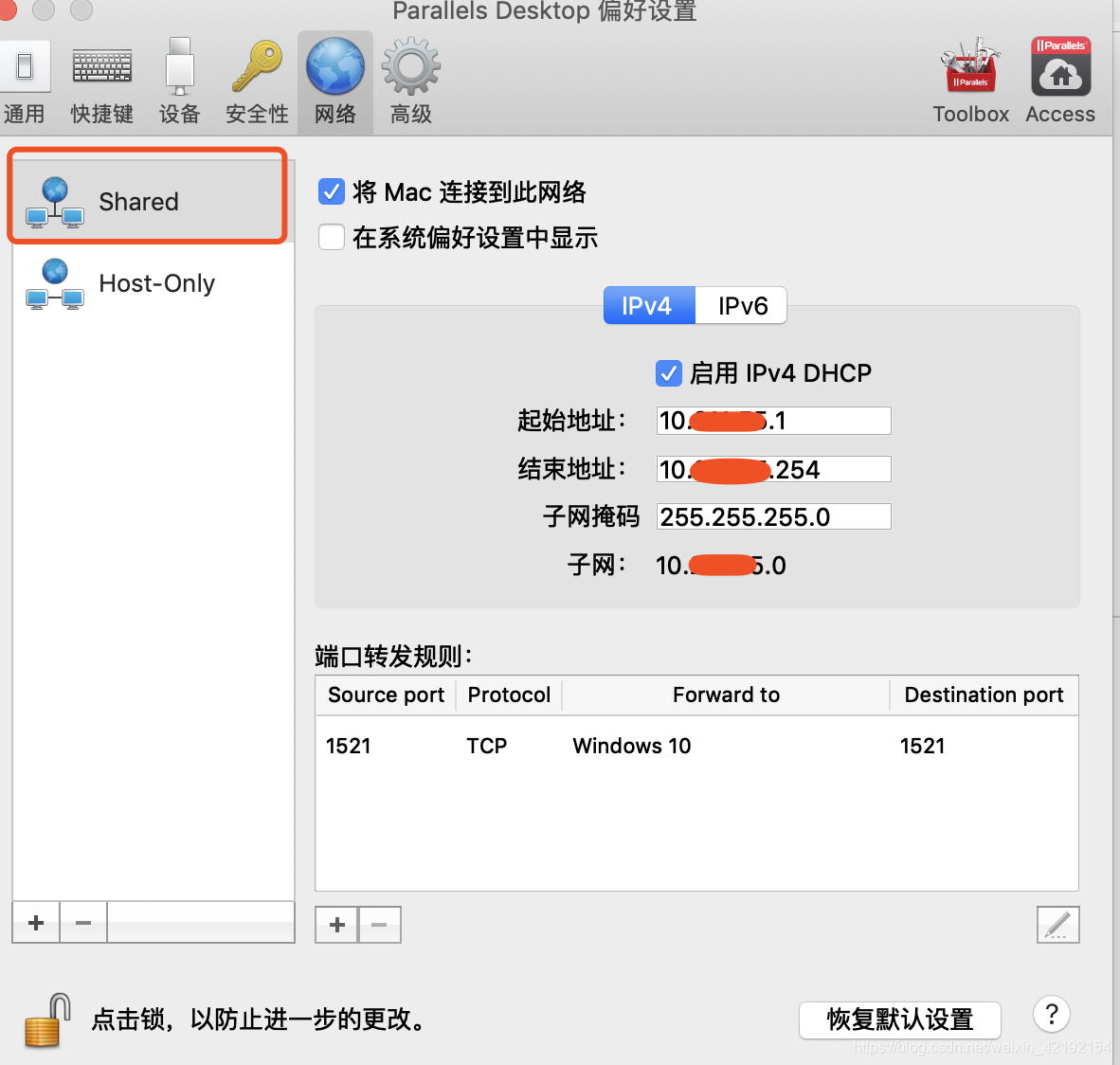Viewport: 1120px width, 1065px height.
Task: Click the Forward to column header
Action: 726,695
